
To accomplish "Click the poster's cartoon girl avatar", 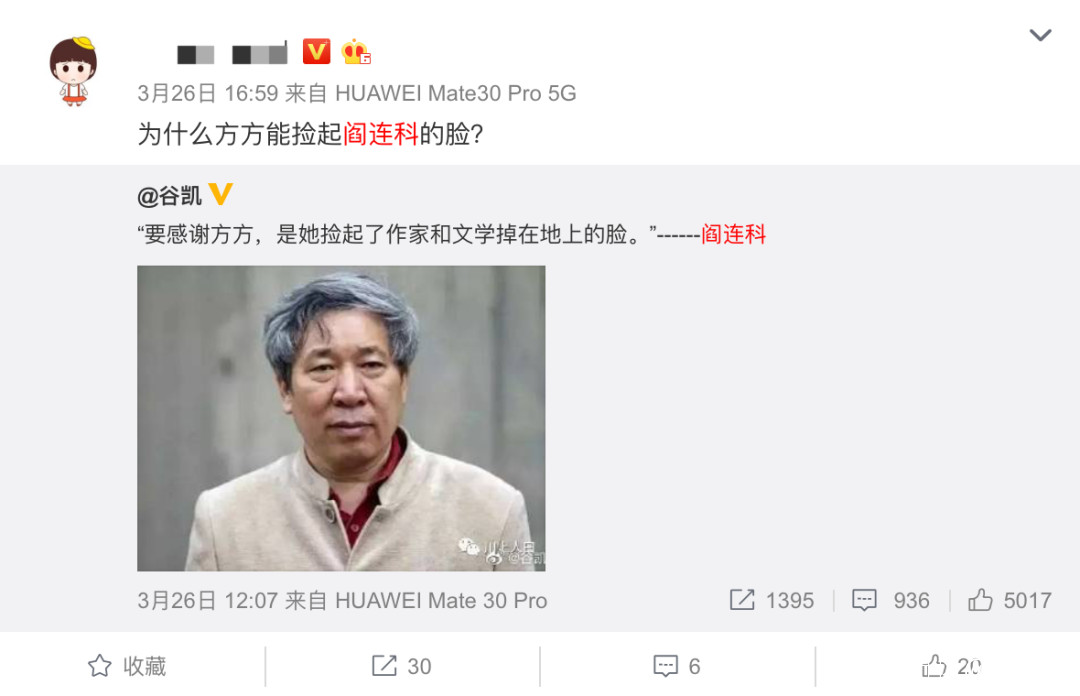I will (73, 71).
